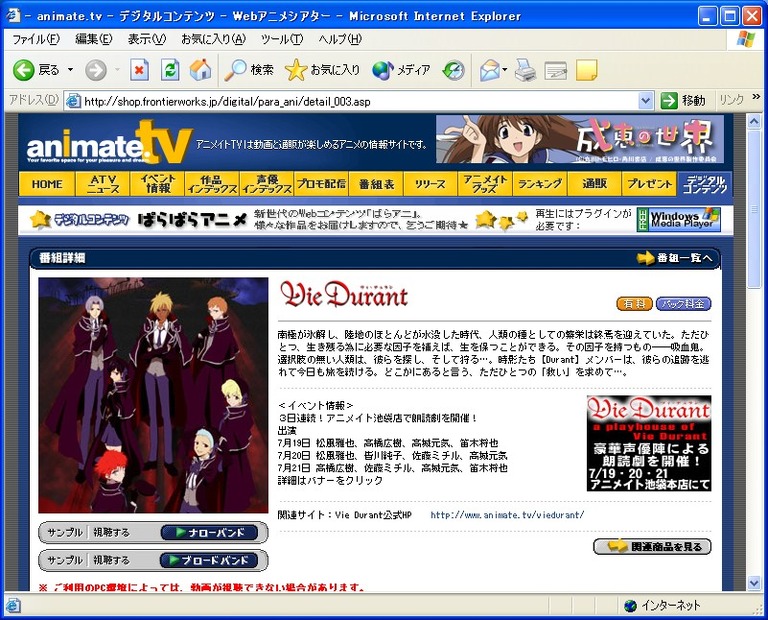768x620 pixels.
Task: Click the vertical scrollbar down arrow
Action: [754, 583]
